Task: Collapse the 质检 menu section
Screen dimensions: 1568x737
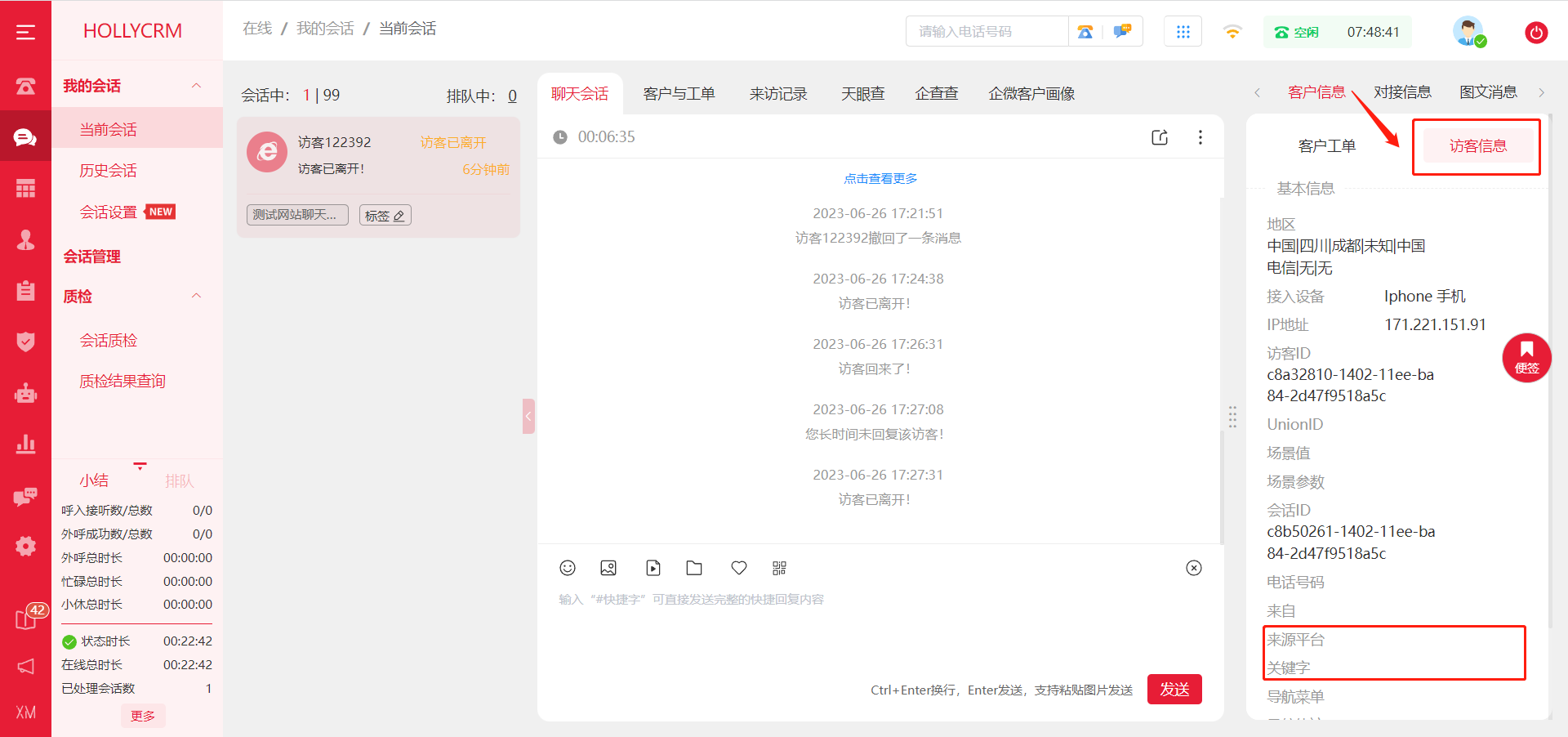Action: tap(196, 296)
